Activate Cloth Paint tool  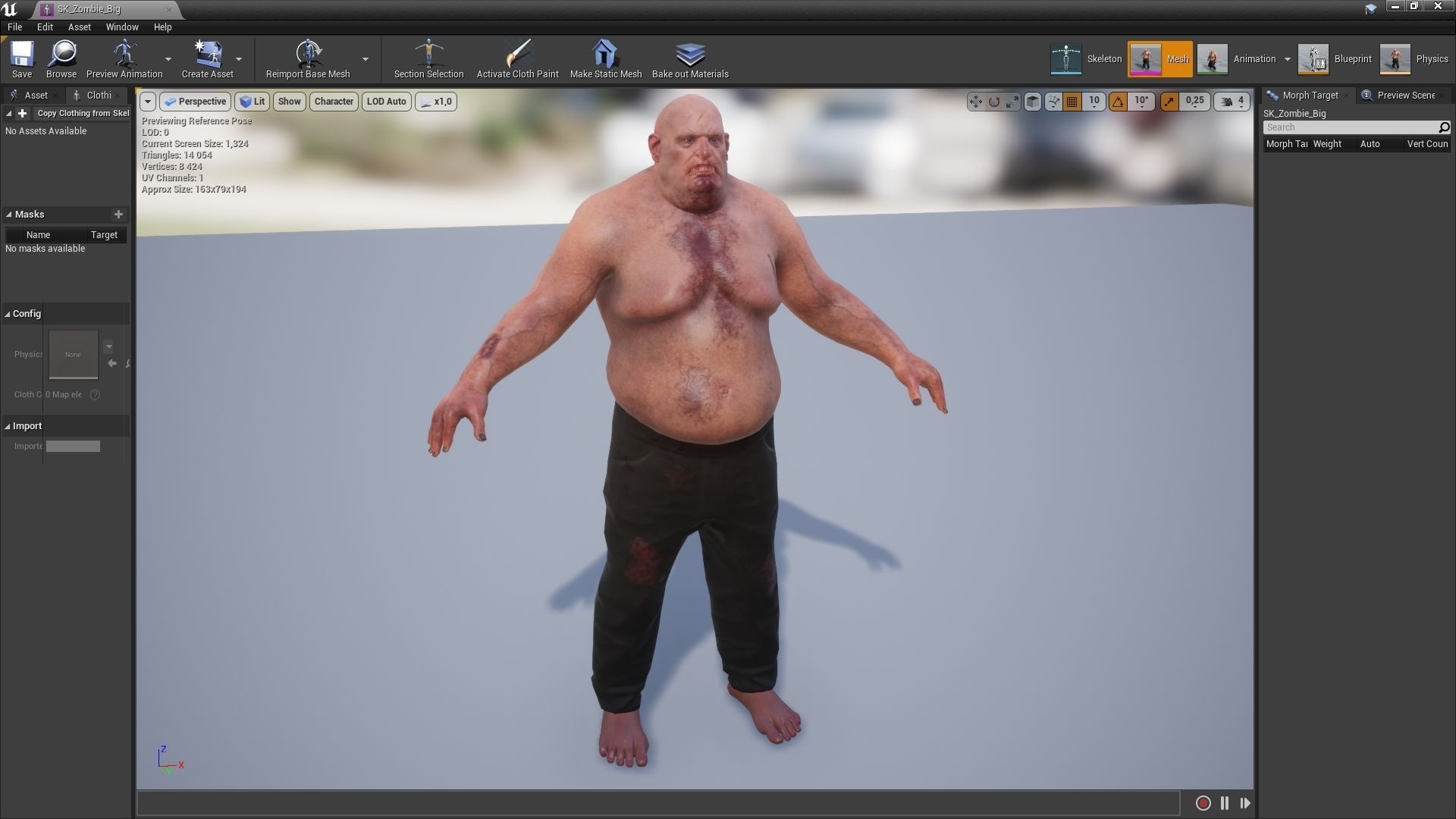pos(517,59)
